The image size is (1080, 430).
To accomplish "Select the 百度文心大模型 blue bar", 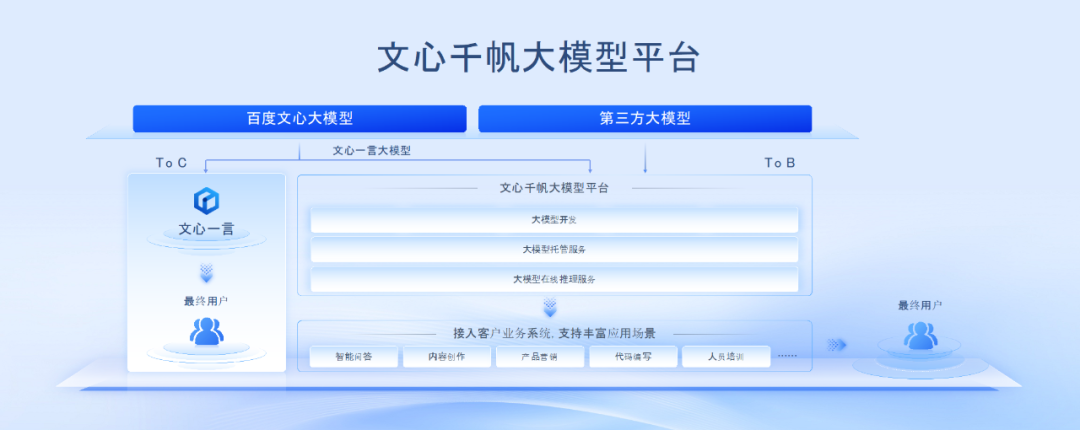I will [x=300, y=119].
